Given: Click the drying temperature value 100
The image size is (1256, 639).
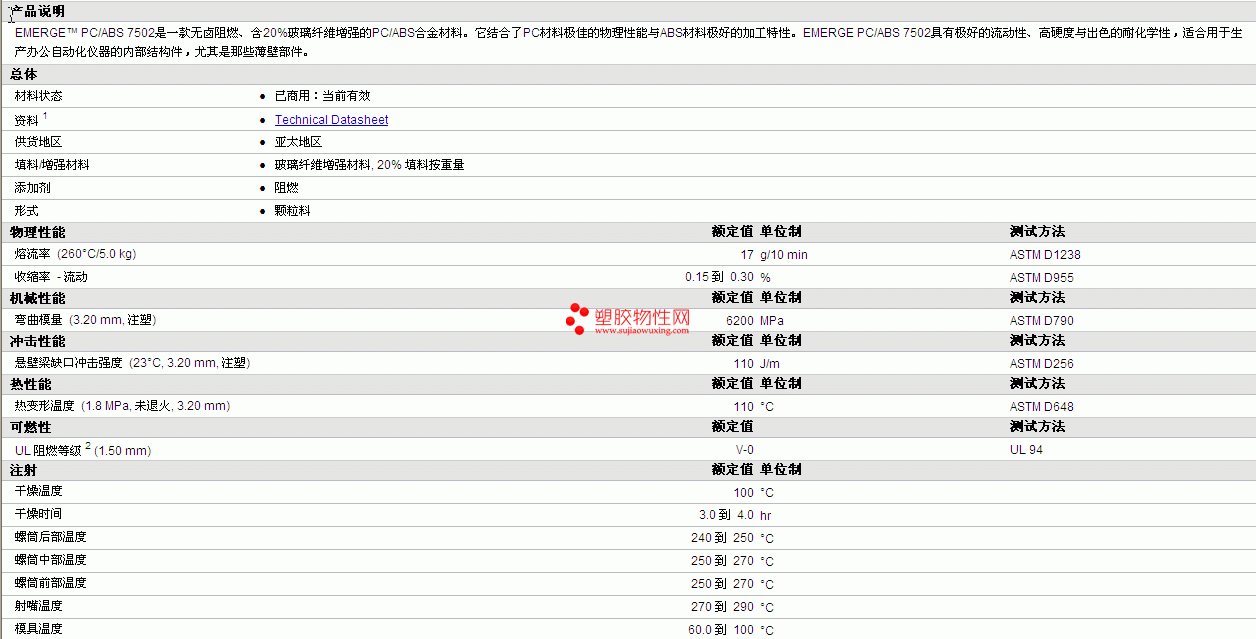Looking at the screenshot, I should 744,493.
